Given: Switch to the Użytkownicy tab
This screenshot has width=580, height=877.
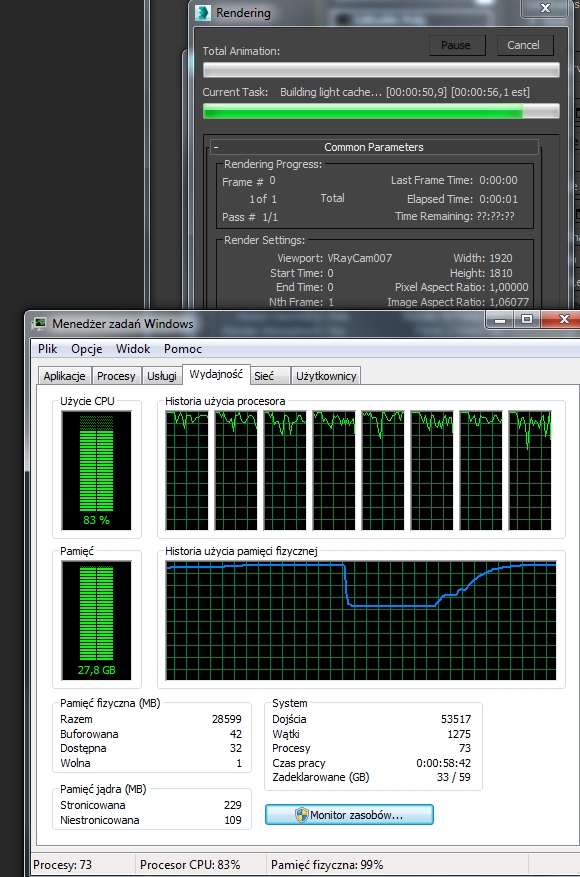Looking at the screenshot, I should click(326, 376).
